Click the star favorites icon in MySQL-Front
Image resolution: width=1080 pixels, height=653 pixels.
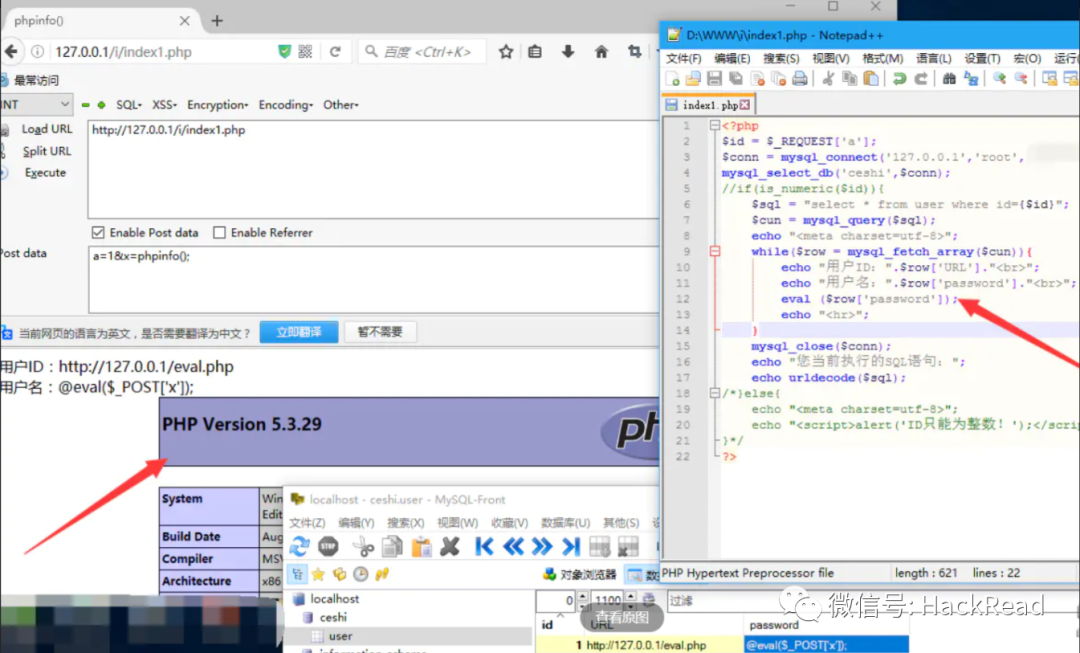click(318, 574)
